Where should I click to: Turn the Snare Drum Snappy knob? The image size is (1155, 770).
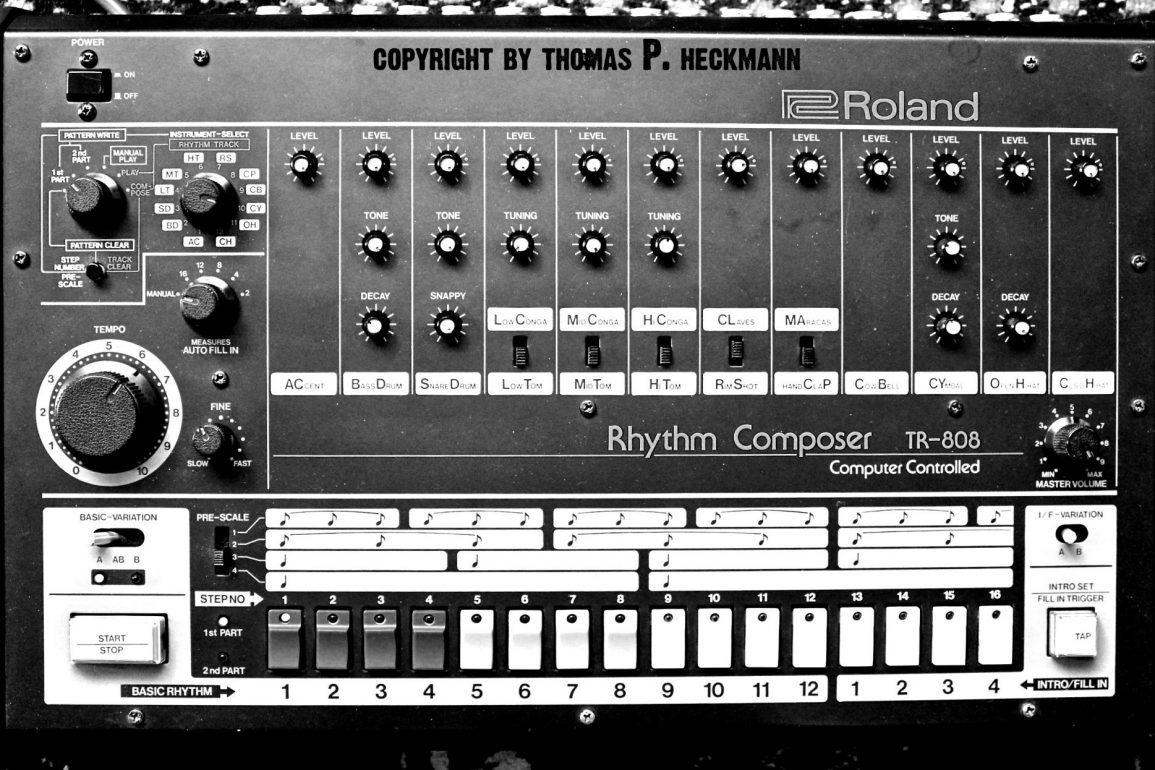[x=447, y=325]
